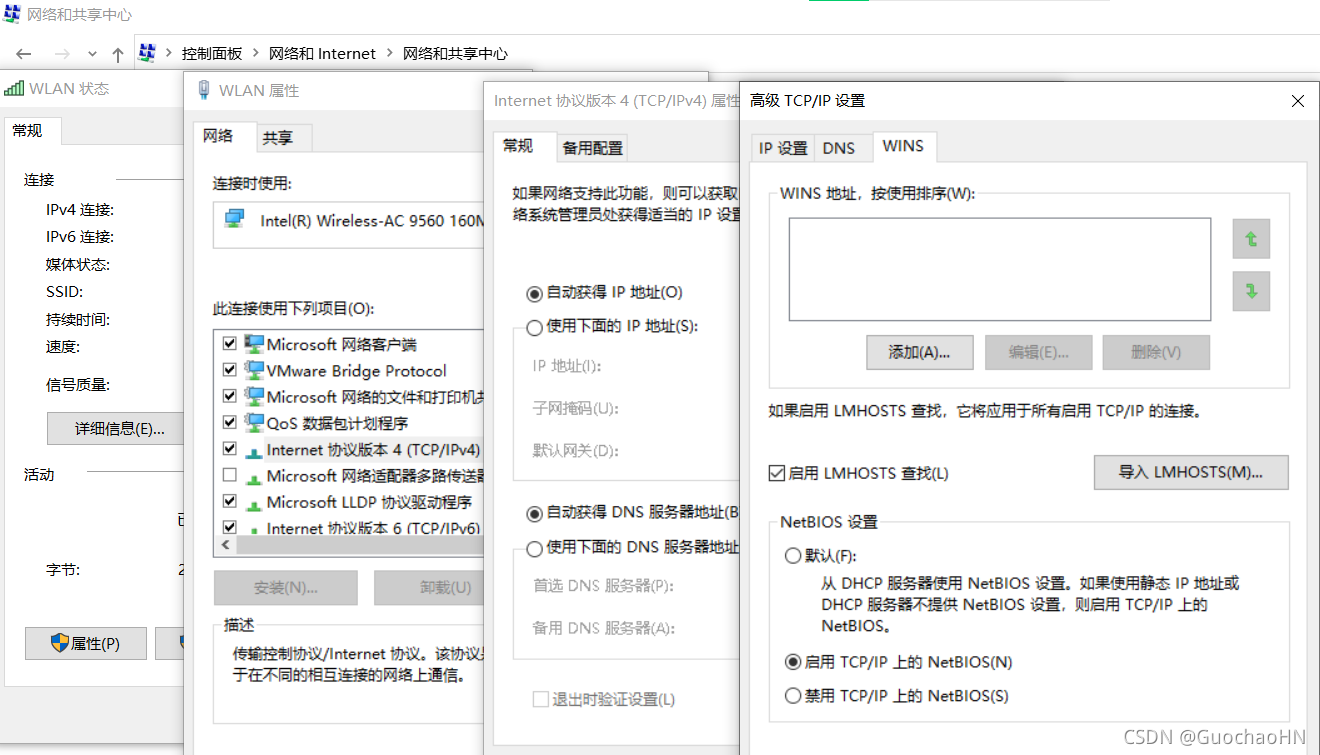
Task: Click 删除(V) button
Action: (1156, 352)
